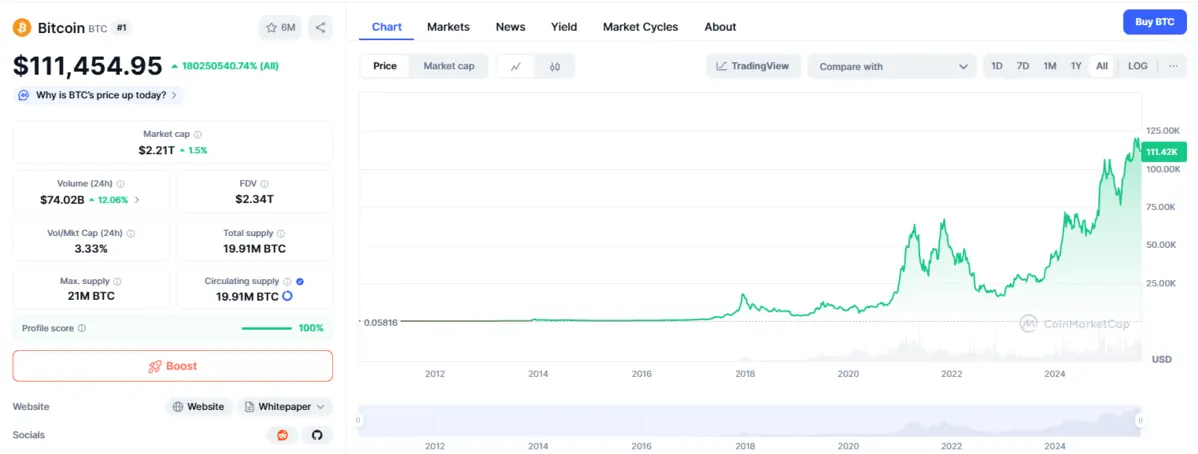Expand Why is BTC's price up today
This screenshot has width=1198, height=454.
coord(100,95)
